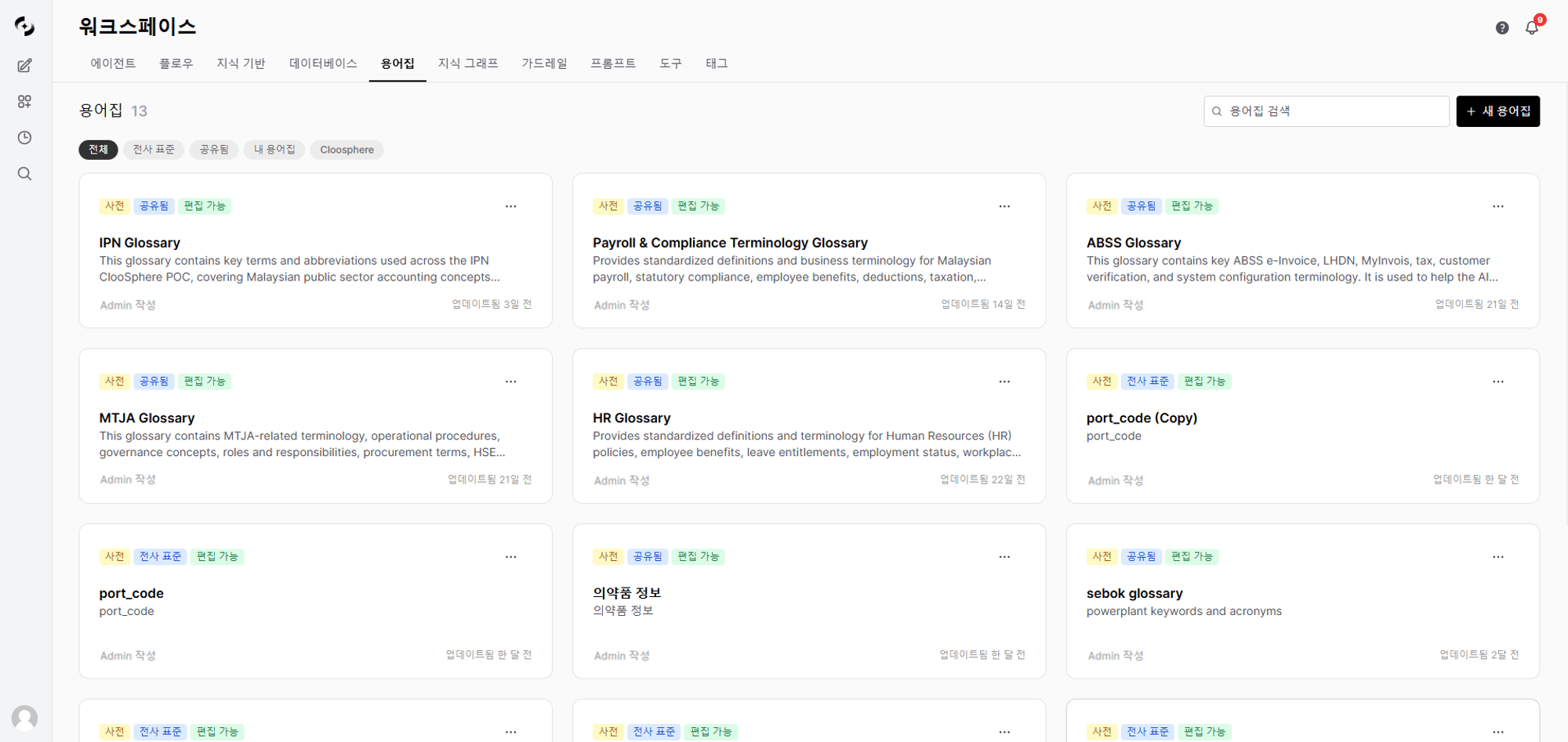The width and height of the screenshot is (1568, 742).
Task: Select the 전체 filter chip
Action: (x=98, y=150)
